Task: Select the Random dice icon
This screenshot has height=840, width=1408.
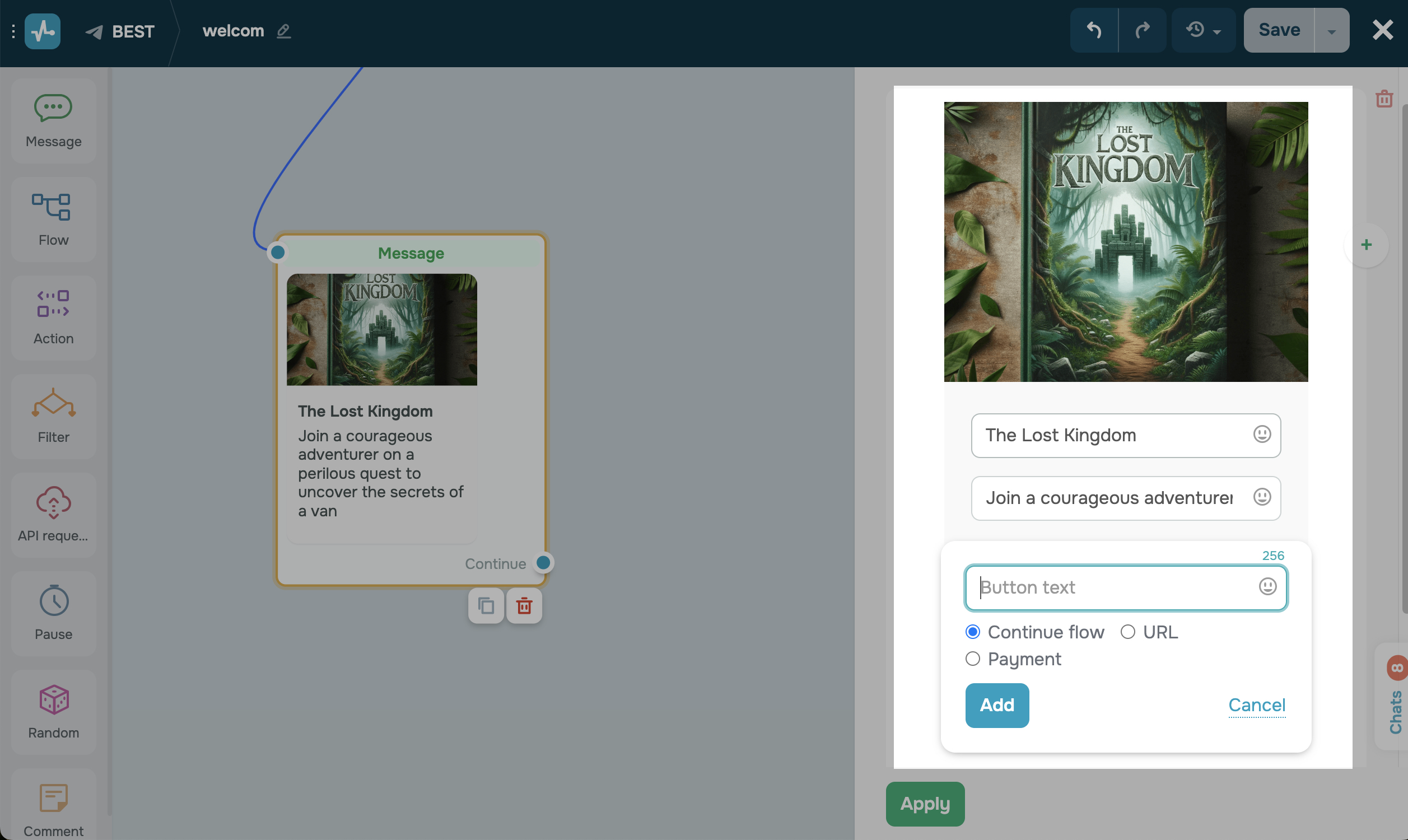Action: [x=53, y=699]
